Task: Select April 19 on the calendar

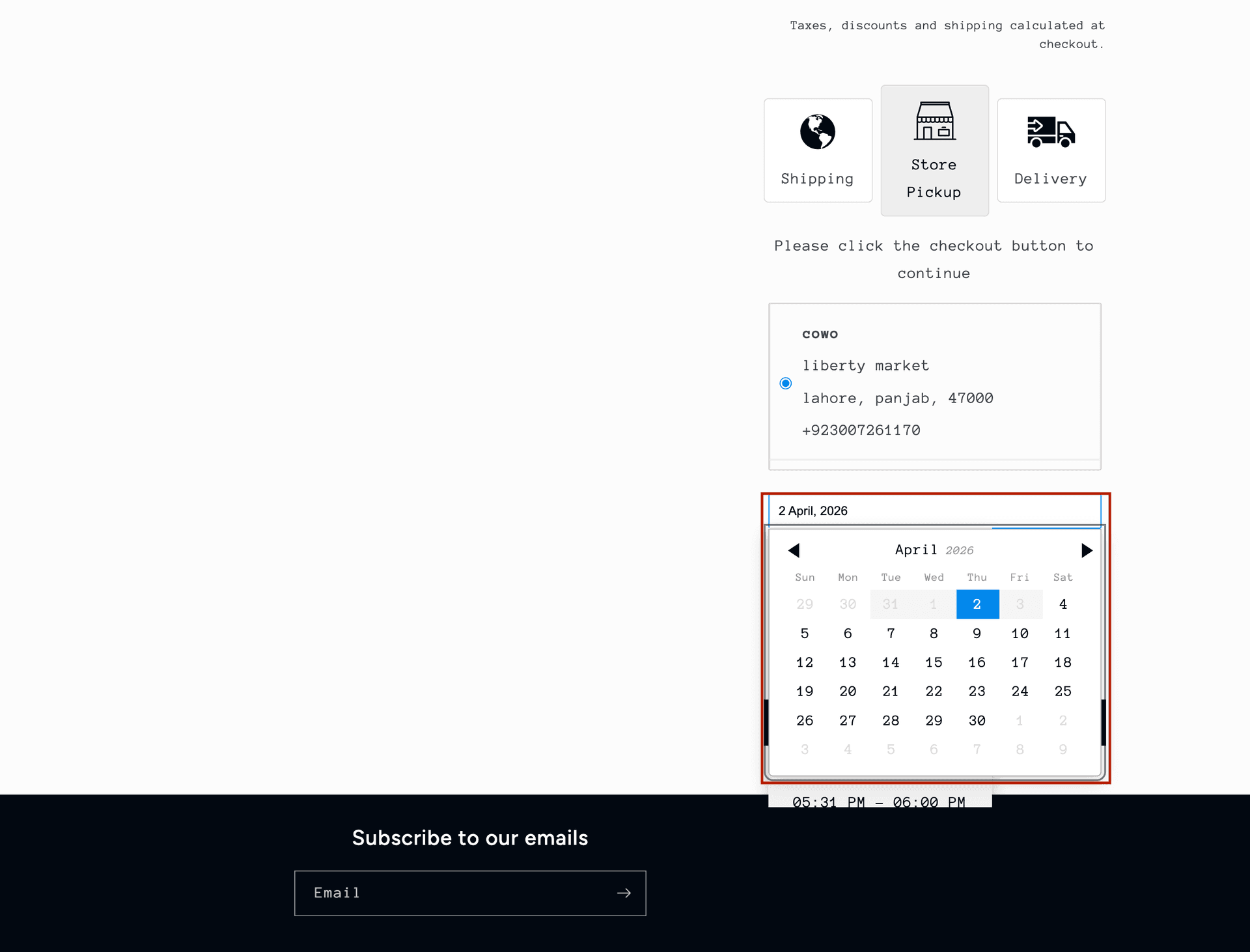Action: point(805,692)
